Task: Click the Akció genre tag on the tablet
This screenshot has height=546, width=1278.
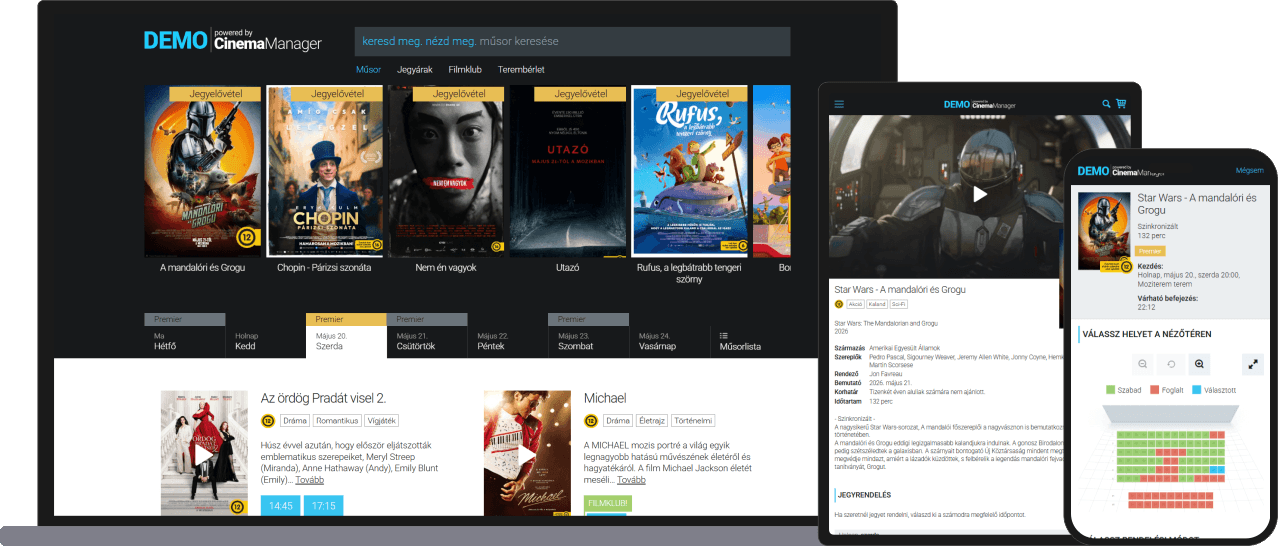Action: 855,304
